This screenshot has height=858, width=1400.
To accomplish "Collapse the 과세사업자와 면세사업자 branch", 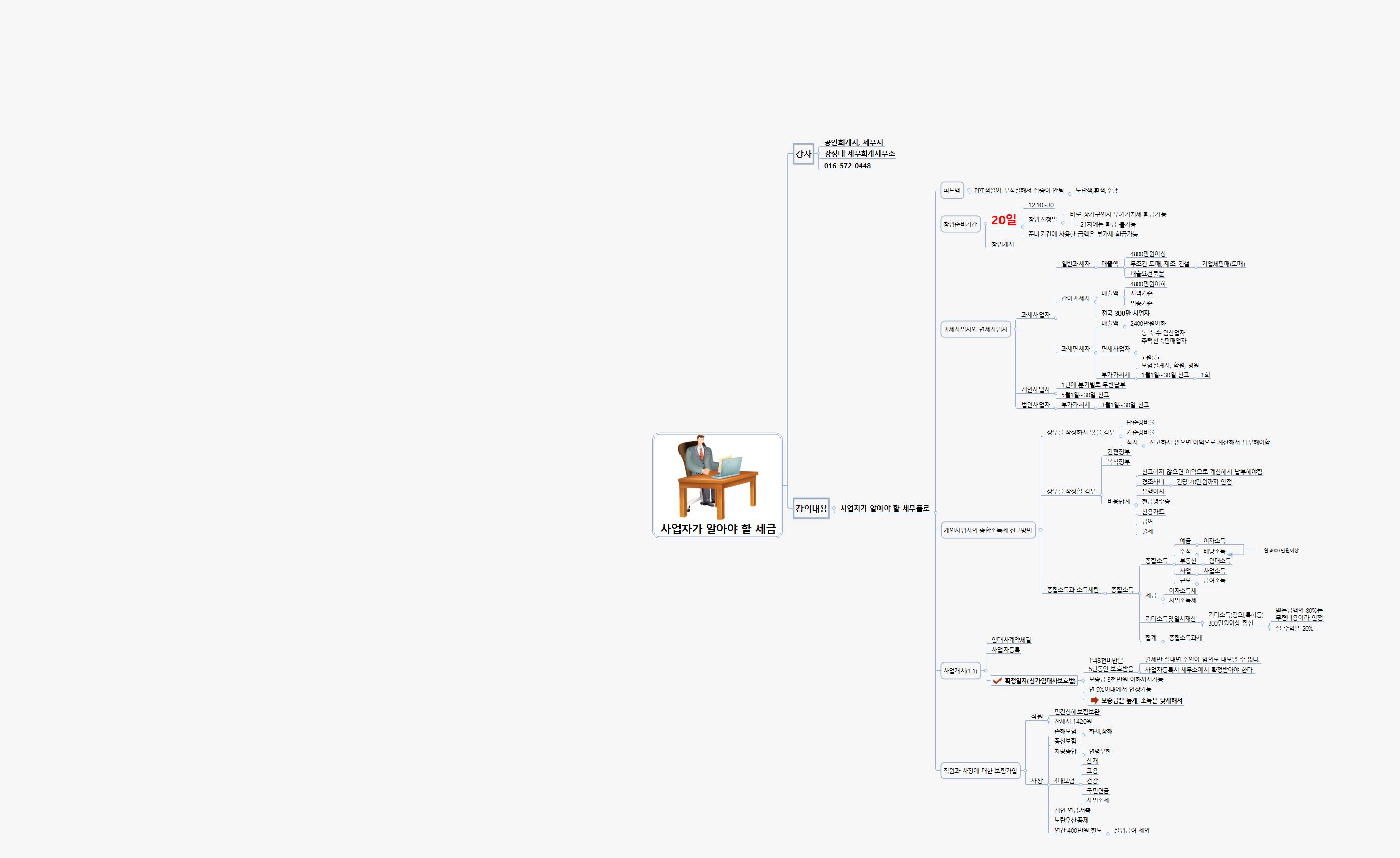I will 1015,329.
